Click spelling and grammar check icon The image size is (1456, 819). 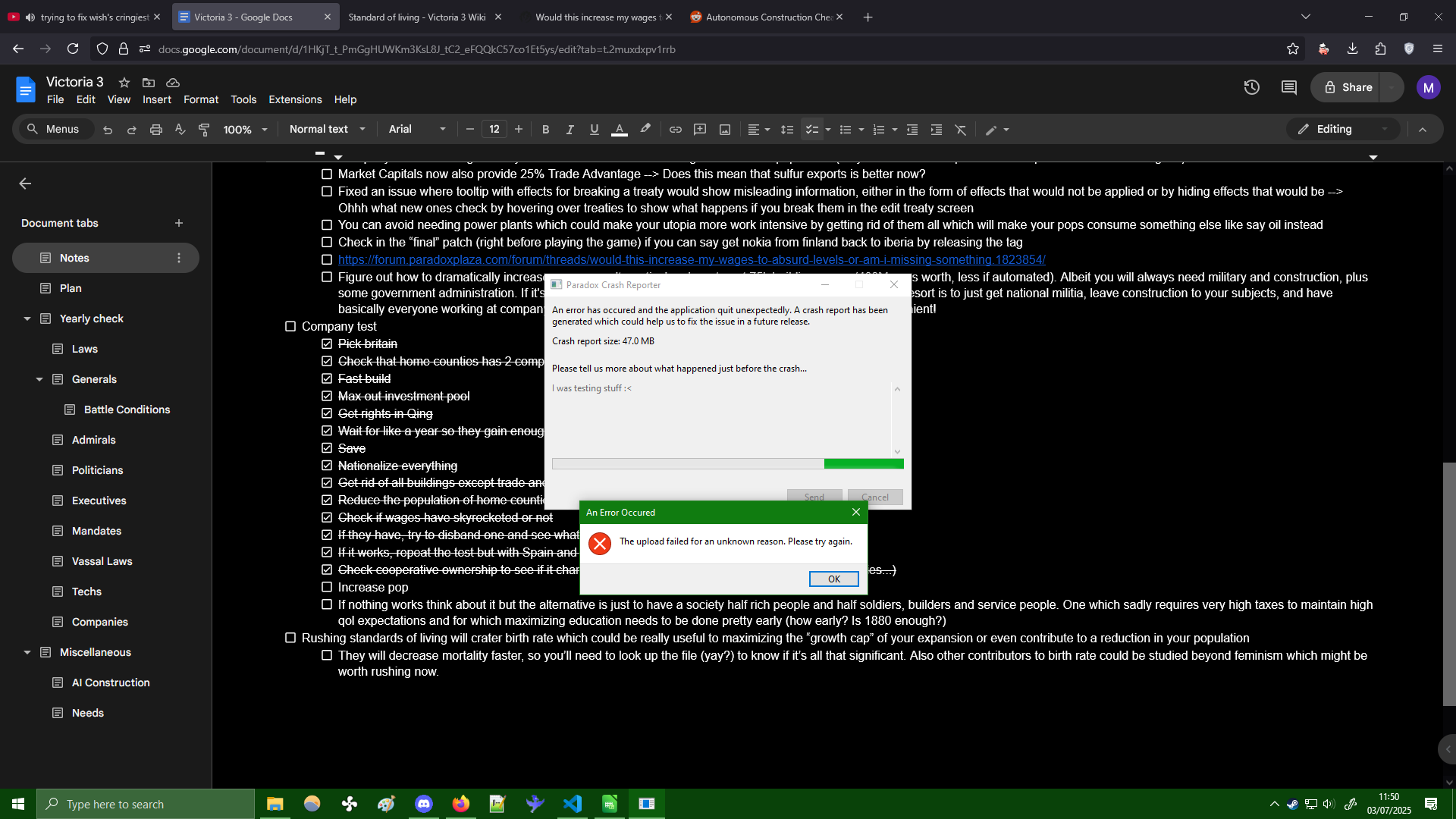180,130
